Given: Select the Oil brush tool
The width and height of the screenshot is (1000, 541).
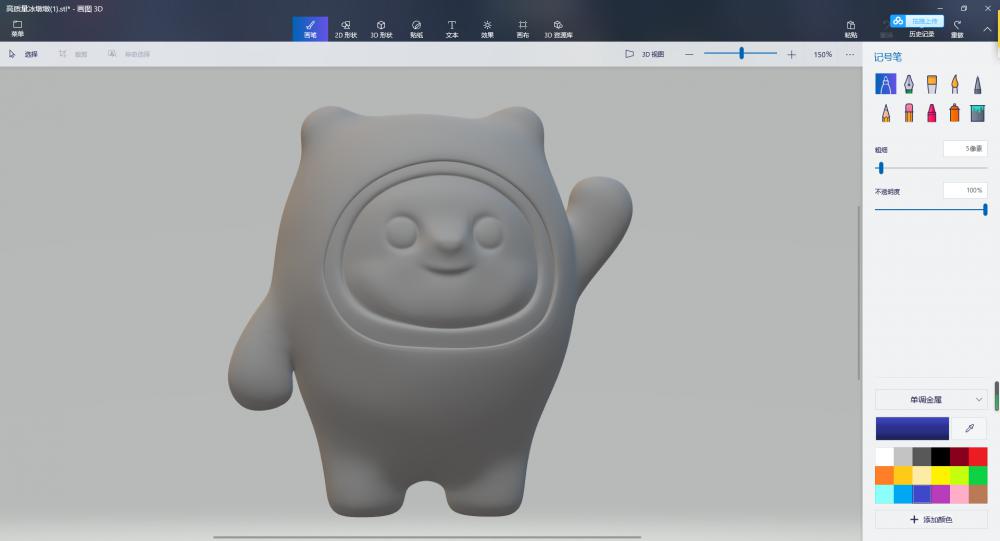Looking at the screenshot, I should point(932,84).
